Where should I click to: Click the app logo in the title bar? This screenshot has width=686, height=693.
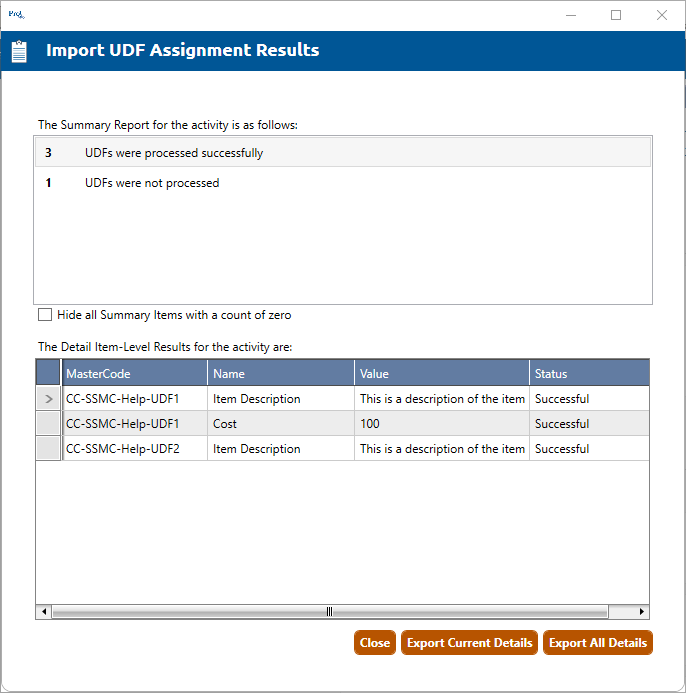click(x=16, y=14)
